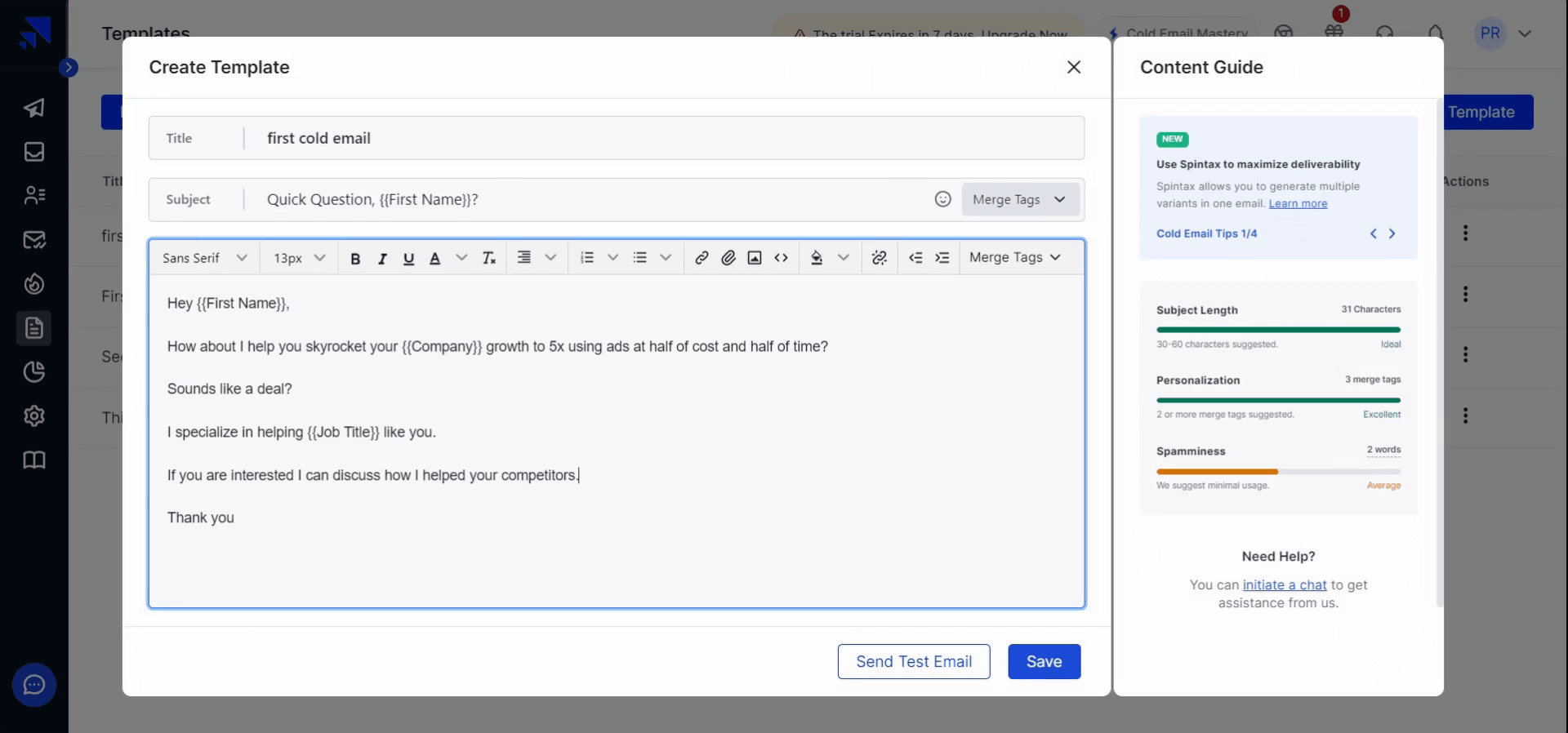Click the paperclip attachment icon
The image size is (1568, 733).
728,258
